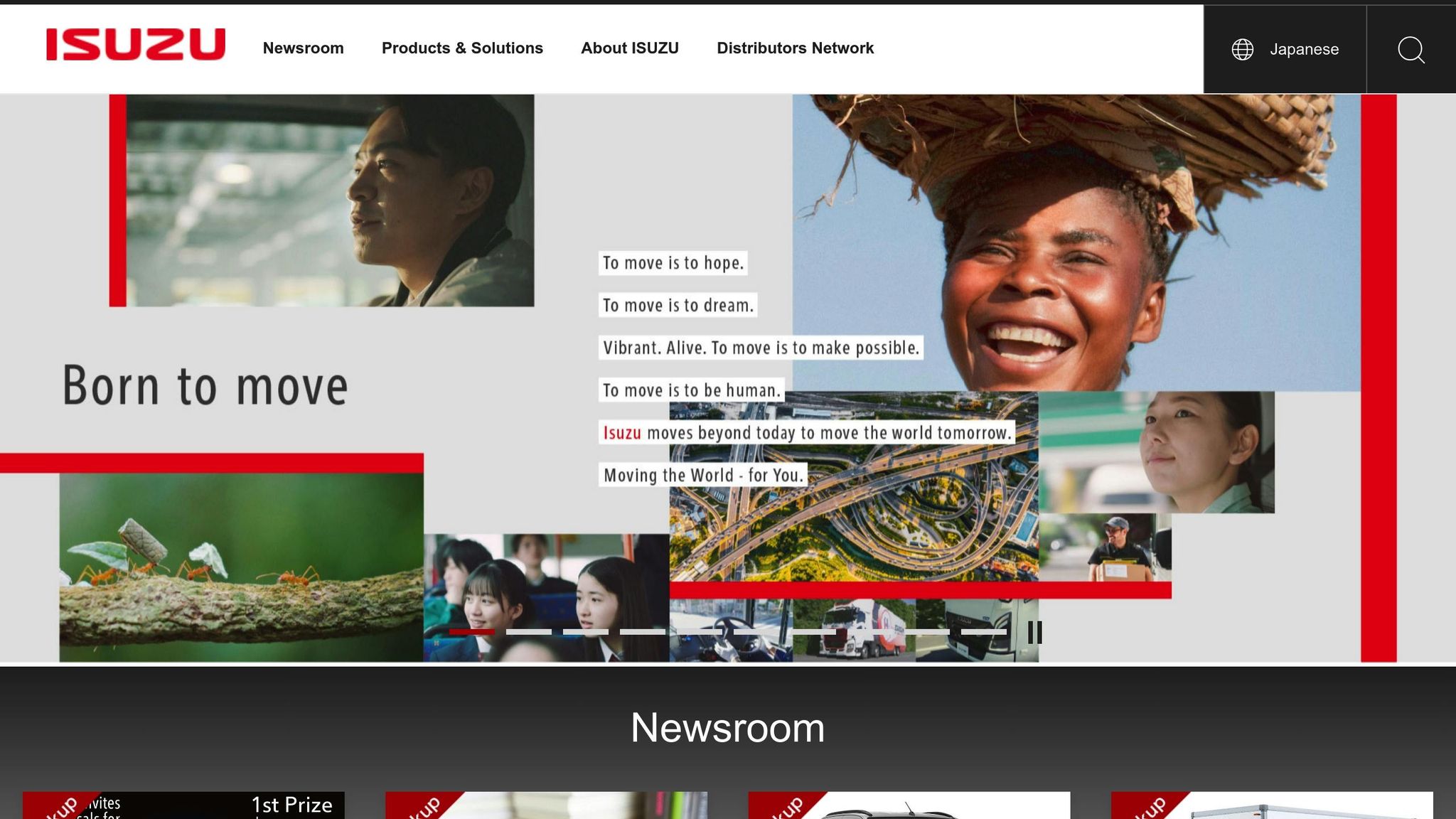The height and width of the screenshot is (819, 1456).
Task: Click the ISUZU logo
Action: [x=136, y=44]
